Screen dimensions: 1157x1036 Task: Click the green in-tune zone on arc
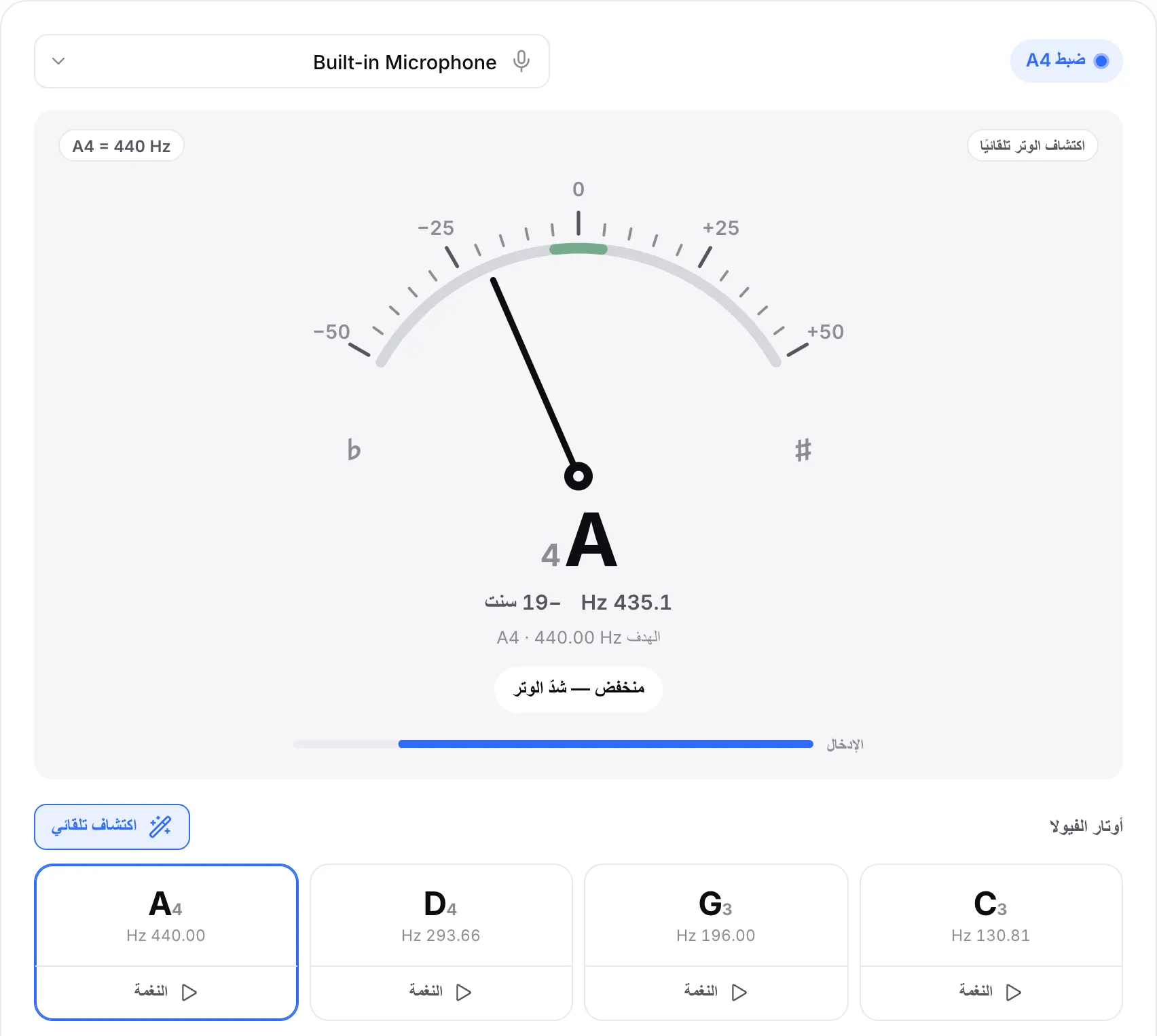578,249
